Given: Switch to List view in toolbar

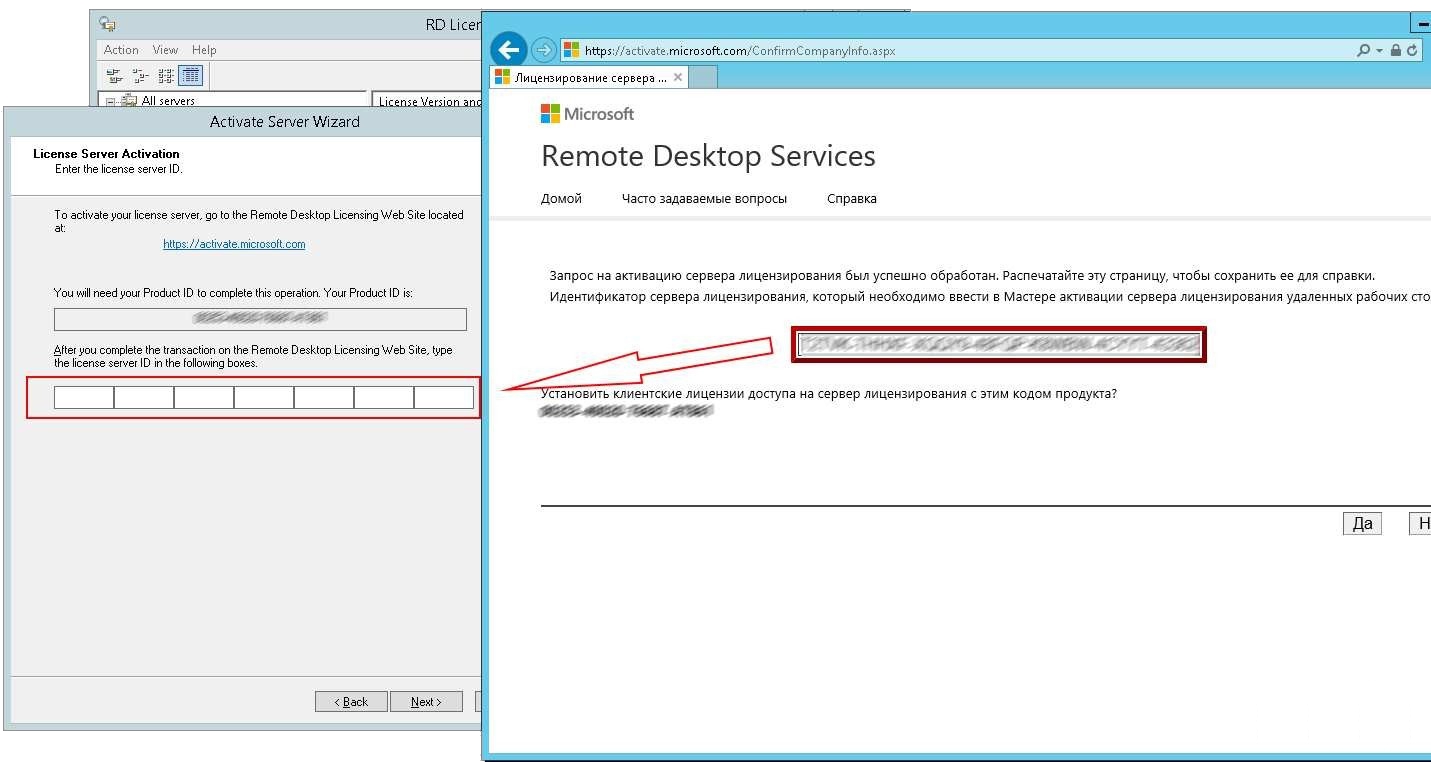Looking at the screenshot, I should pyautogui.click(x=166, y=75).
